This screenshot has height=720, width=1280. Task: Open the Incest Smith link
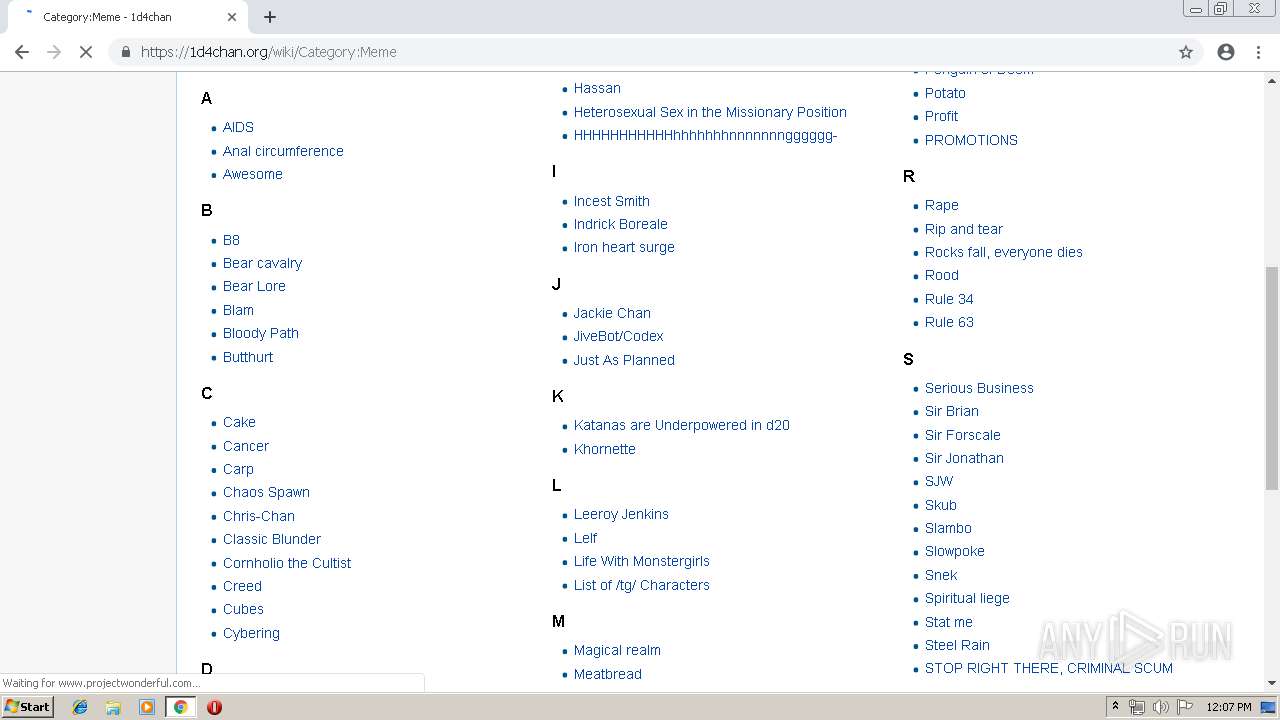point(612,201)
